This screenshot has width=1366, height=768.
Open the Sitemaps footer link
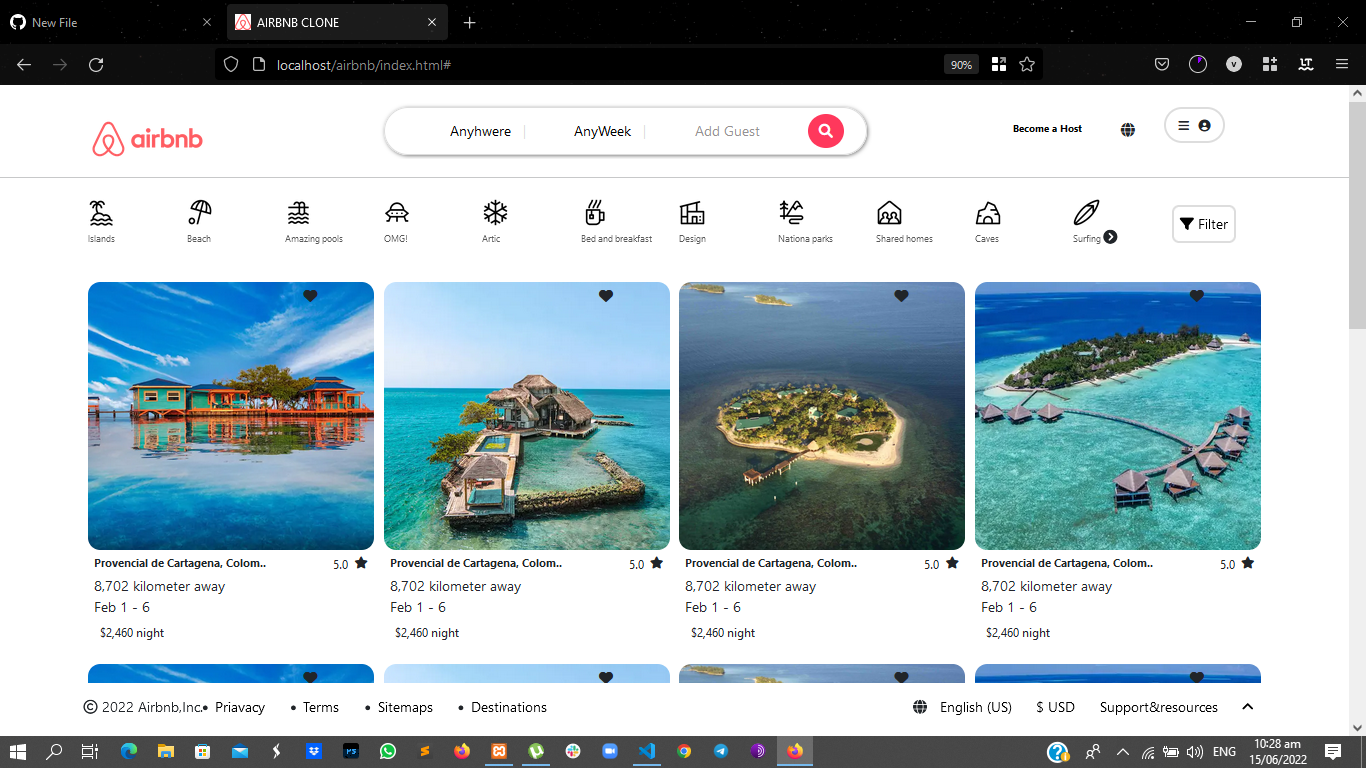coord(405,707)
